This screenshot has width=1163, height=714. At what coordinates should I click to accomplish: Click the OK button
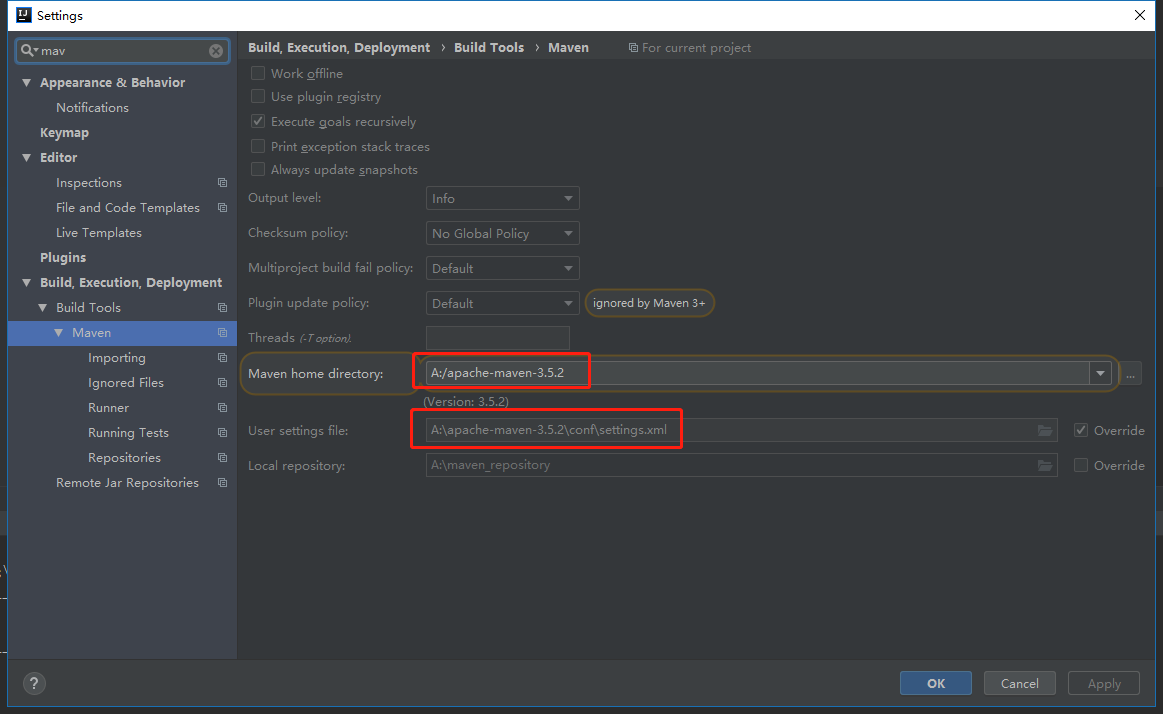point(935,683)
